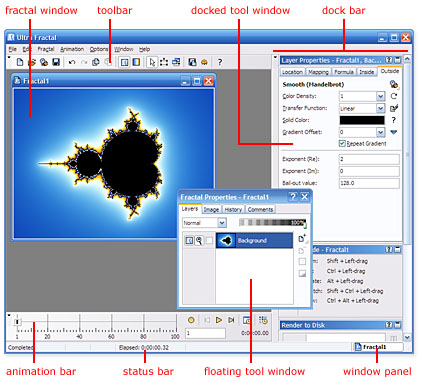Click the New document toolbar icon
This screenshot has width=422, height=381.
(20, 62)
